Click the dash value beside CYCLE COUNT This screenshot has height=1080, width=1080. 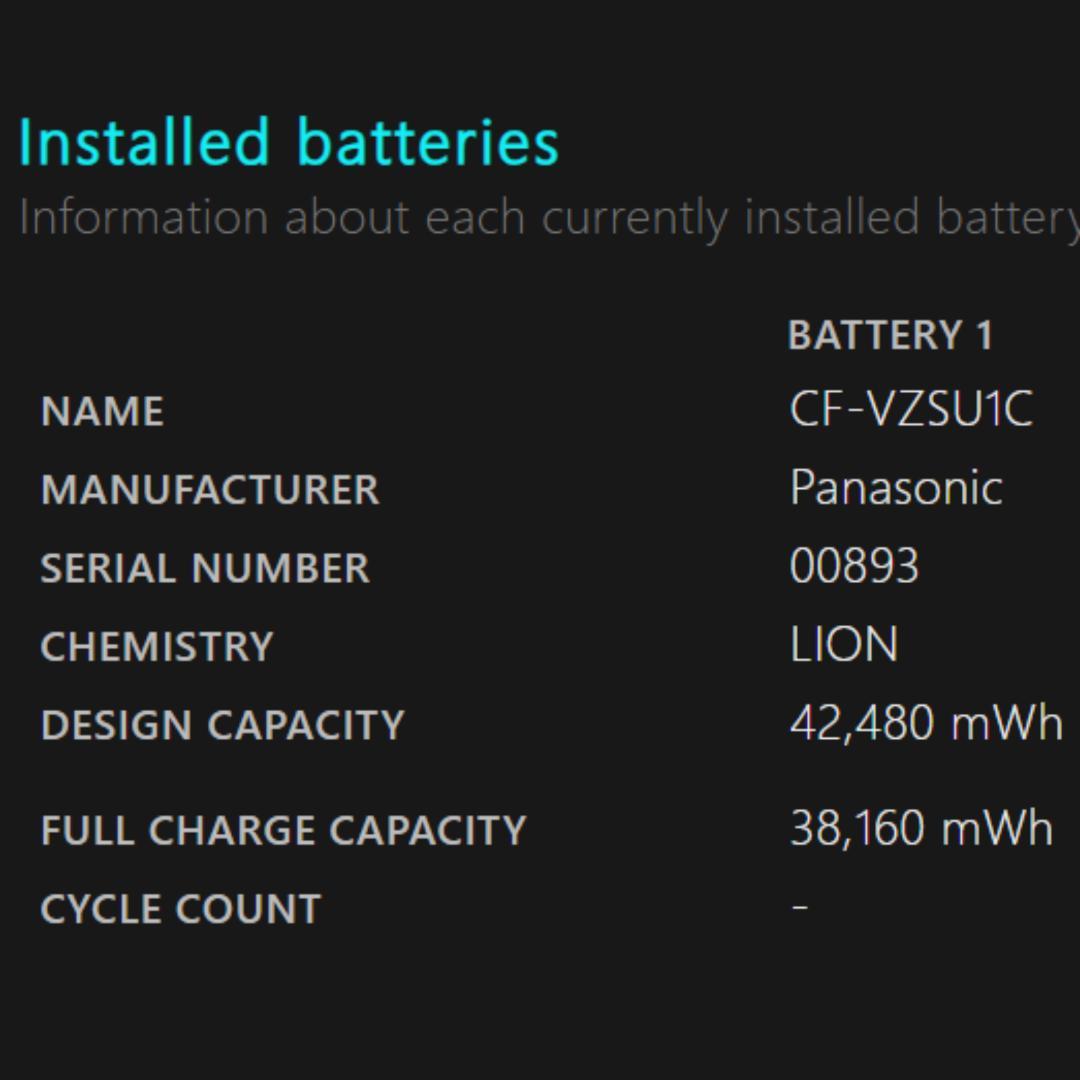pyautogui.click(x=799, y=907)
